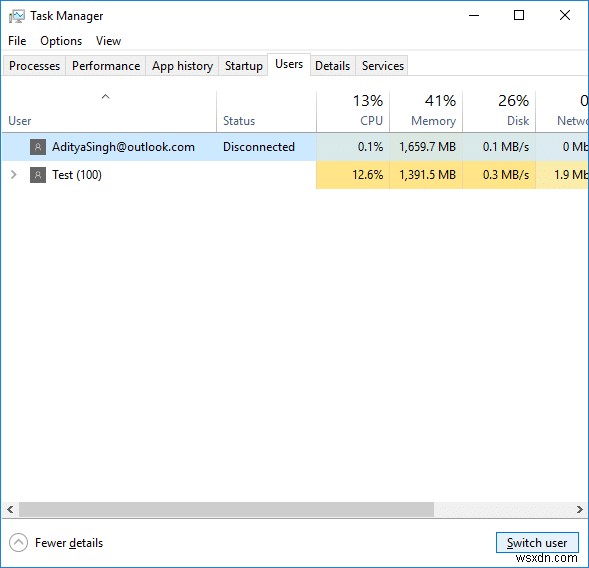
Task: Switch to the Services tab
Action: pos(382,66)
